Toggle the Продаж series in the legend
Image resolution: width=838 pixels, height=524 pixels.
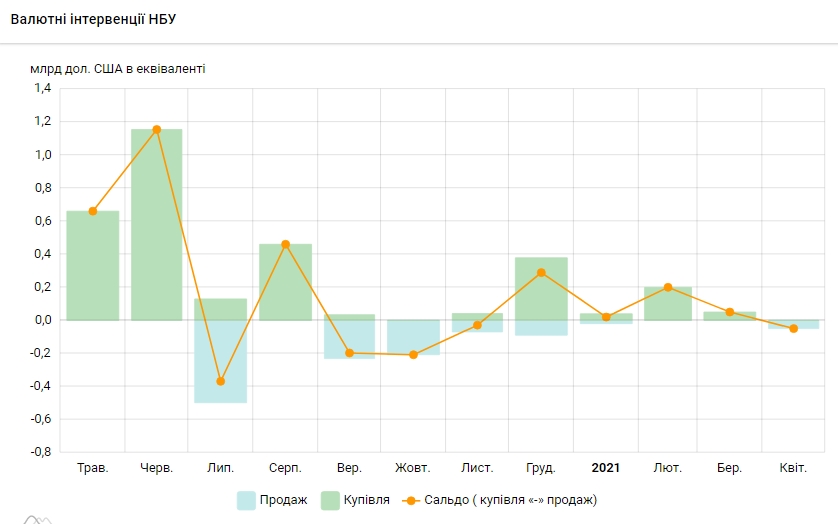click(283, 500)
